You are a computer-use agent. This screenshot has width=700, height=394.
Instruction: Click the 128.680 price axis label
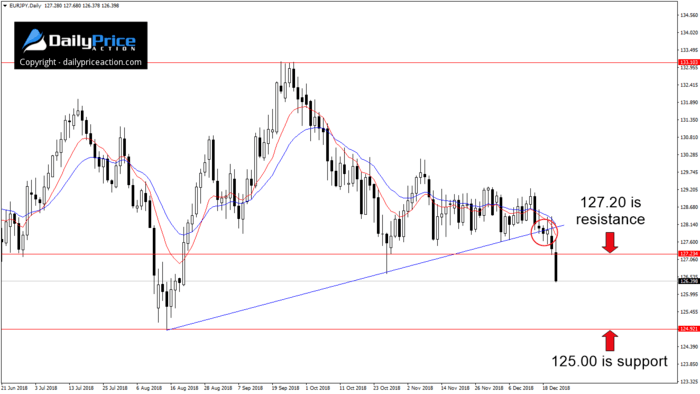coord(689,207)
